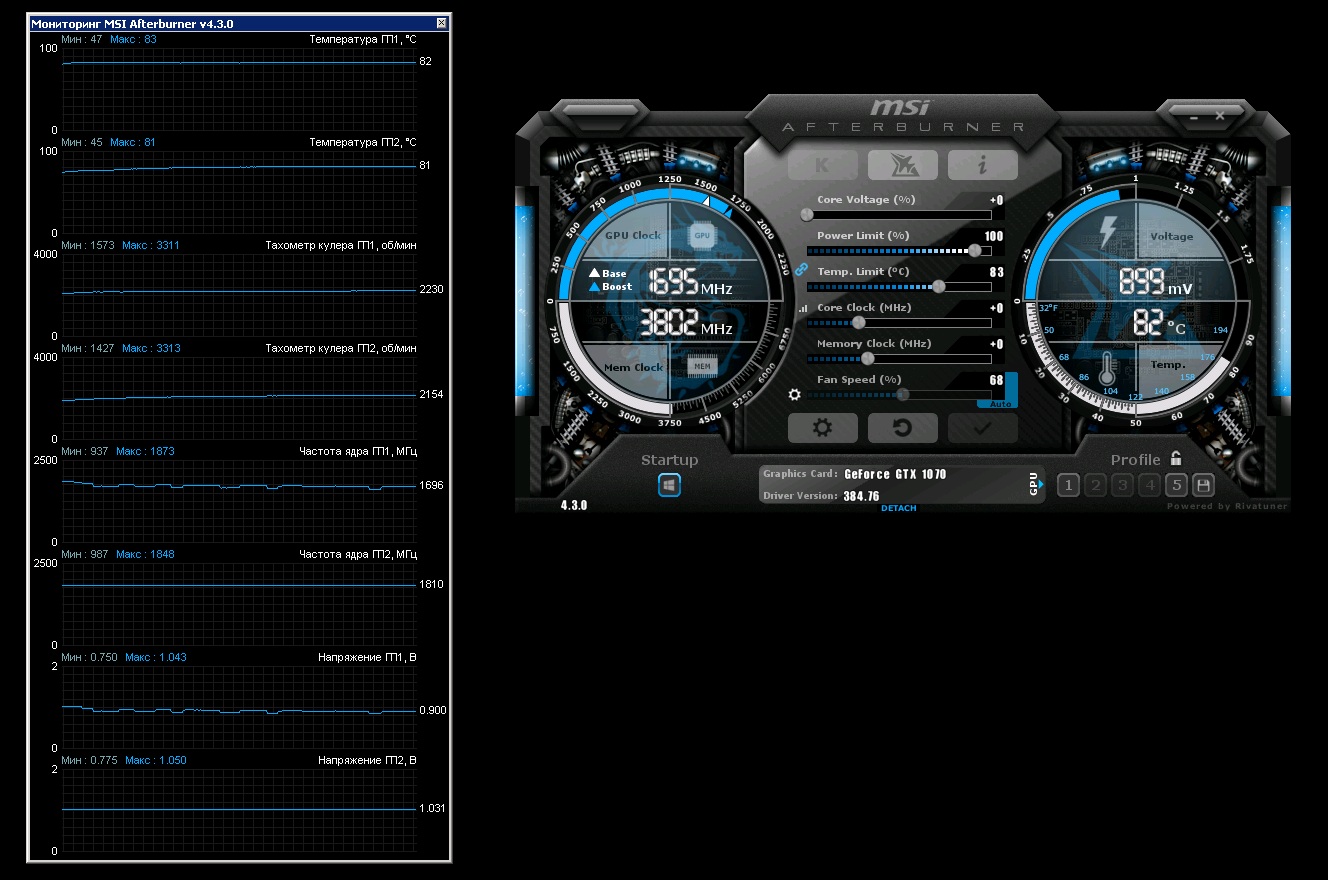This screenshot has height=880, width=1328.
Task: Click the DETACH link
Action: (x=898, y=508)
